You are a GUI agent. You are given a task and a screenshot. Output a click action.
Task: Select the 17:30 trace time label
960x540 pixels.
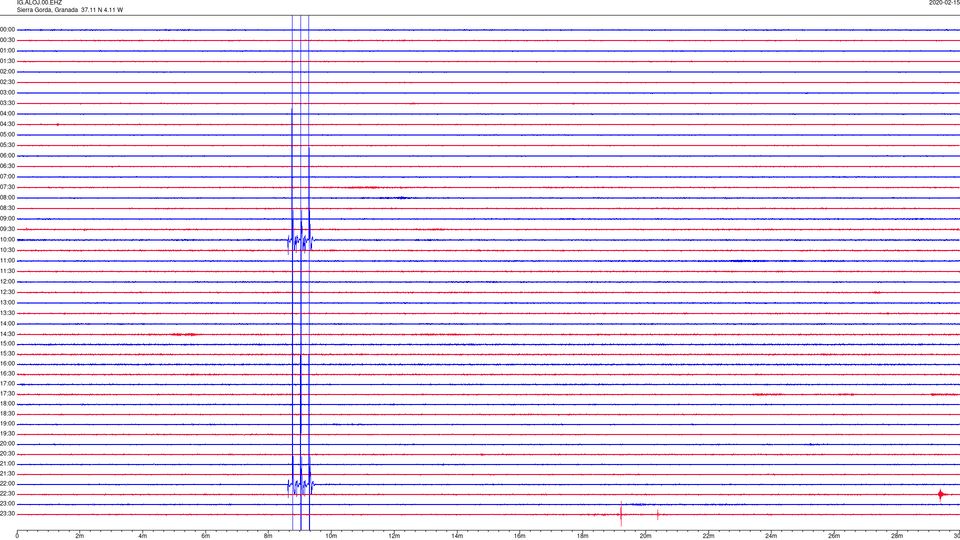(x=7, y=394)
